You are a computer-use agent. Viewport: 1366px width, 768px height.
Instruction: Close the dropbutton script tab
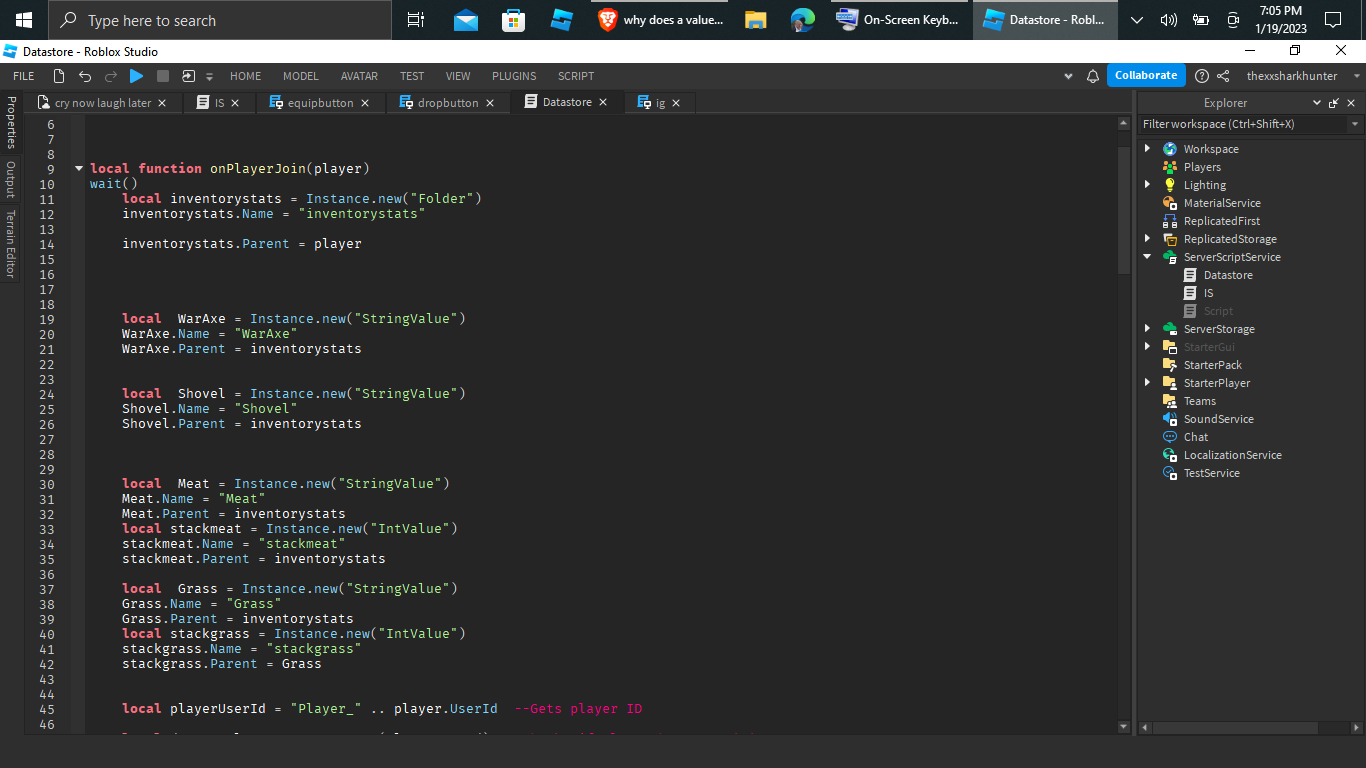[x=490, y=102]
